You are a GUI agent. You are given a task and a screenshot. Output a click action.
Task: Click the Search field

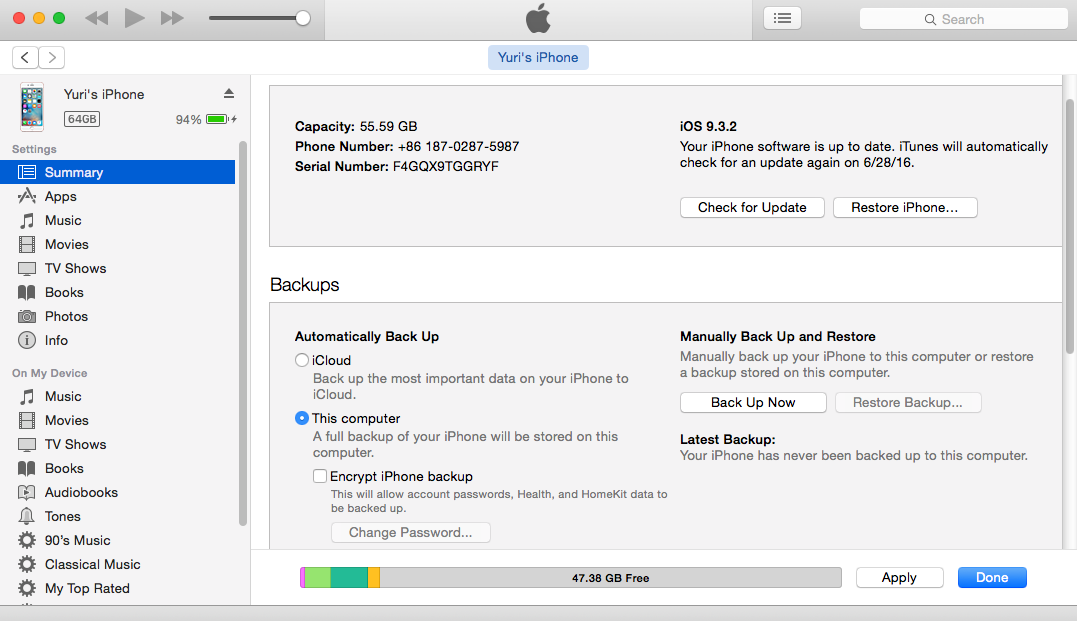[963, 19]
